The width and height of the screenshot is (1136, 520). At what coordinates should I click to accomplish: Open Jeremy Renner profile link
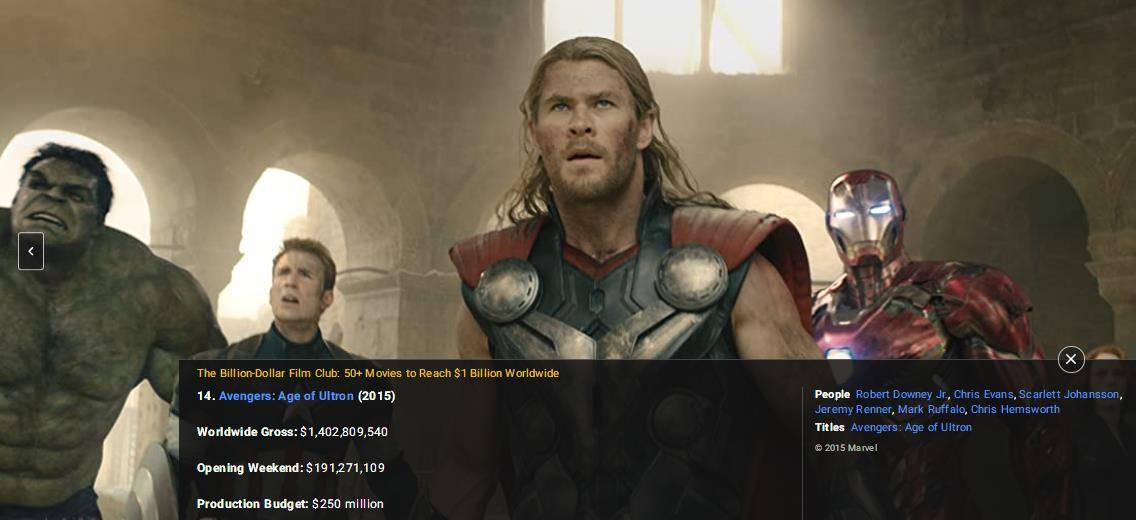pos(853,410)
